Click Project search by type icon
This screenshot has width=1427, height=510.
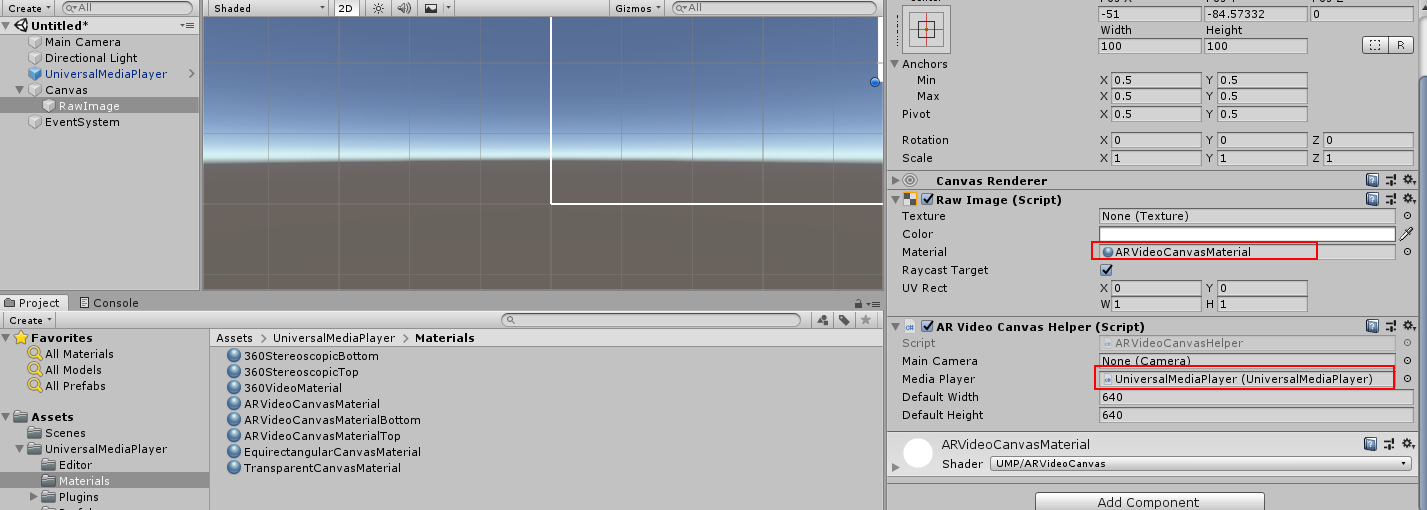pos(823,320)
